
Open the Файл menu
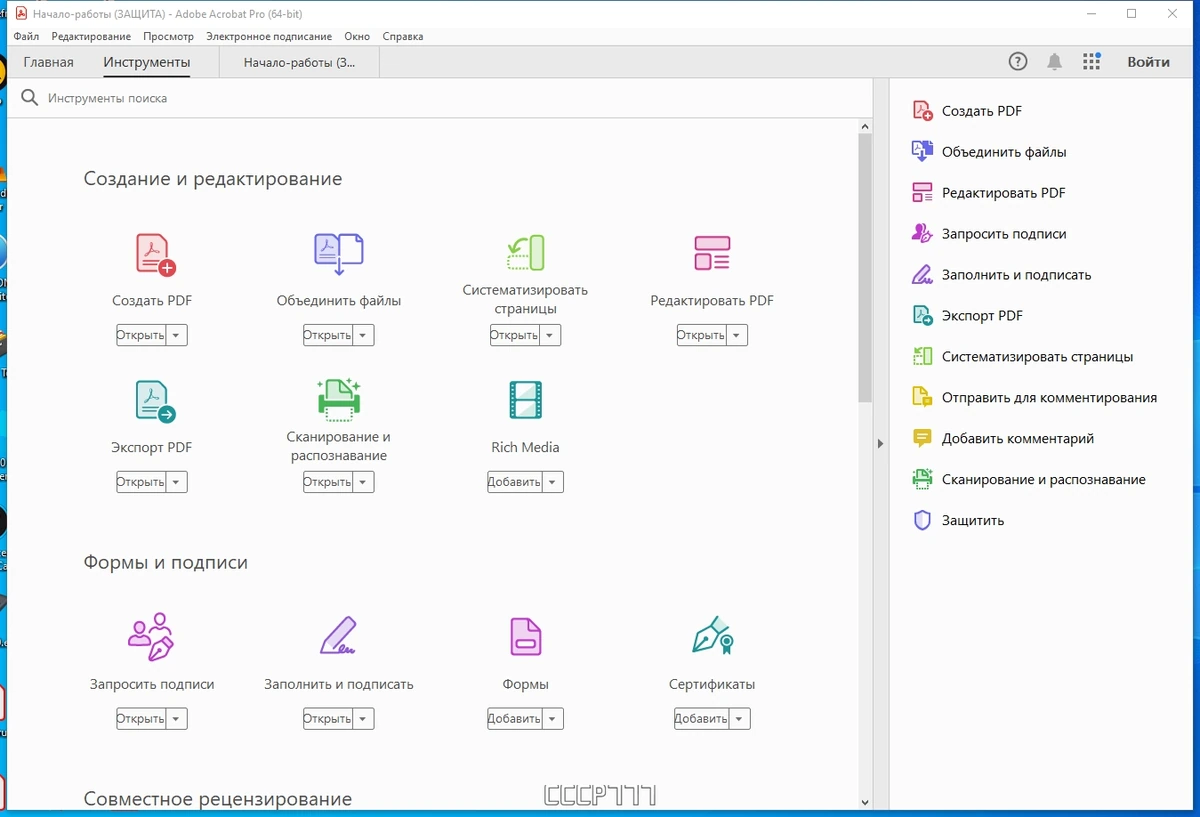coord(26,36)
